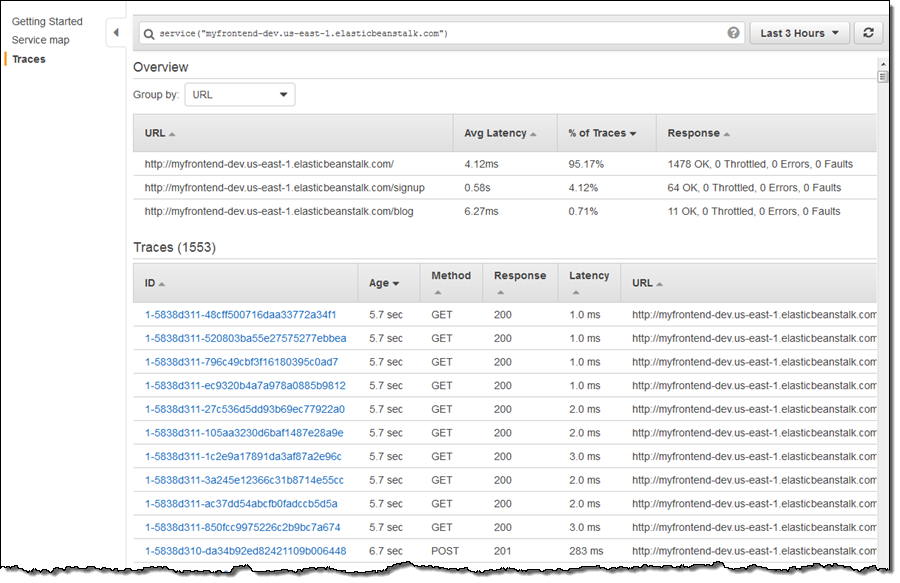Open trace 1-5838d311-ec9320b4a7a978a0885b9812
Viewport: 900px width, 583px height.
[245, 386]
